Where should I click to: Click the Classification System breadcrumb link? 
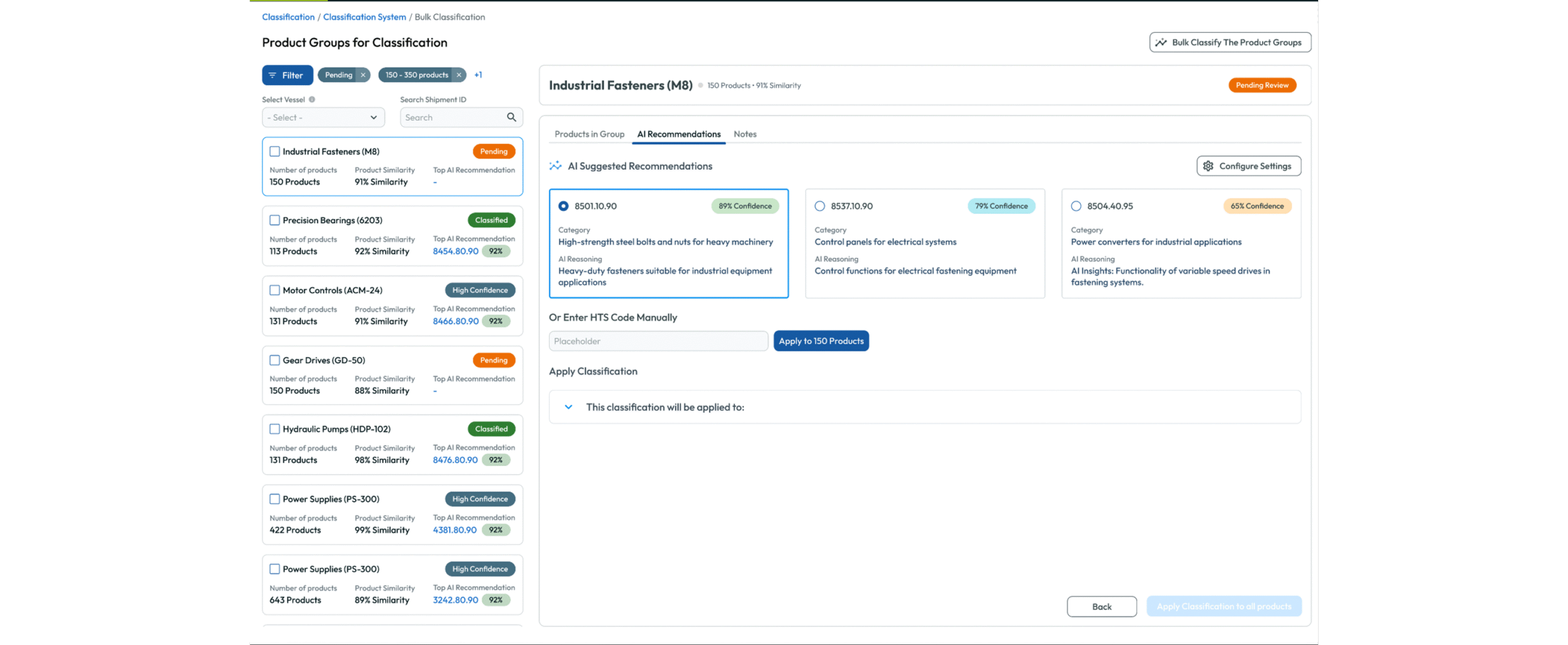tap(364, 17)
